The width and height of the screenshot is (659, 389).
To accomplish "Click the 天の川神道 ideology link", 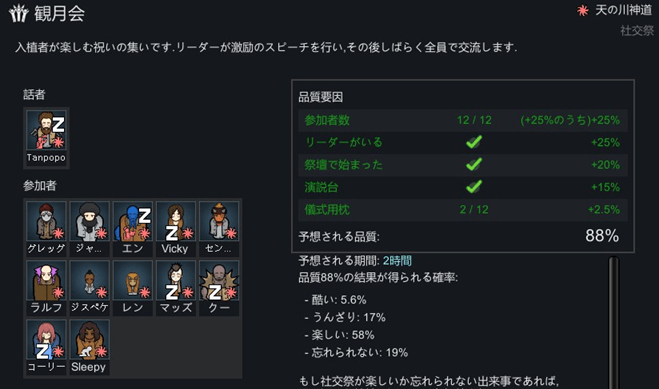I will (623, 11).
